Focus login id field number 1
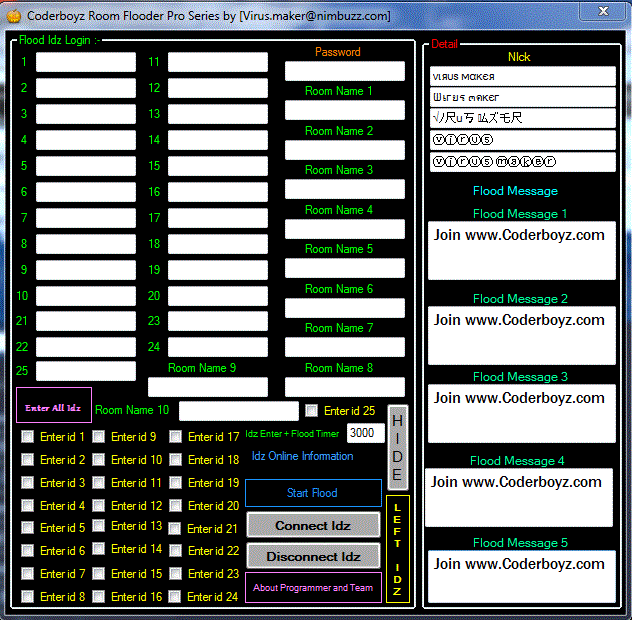The image size is (632, 620). coord(86,62)
